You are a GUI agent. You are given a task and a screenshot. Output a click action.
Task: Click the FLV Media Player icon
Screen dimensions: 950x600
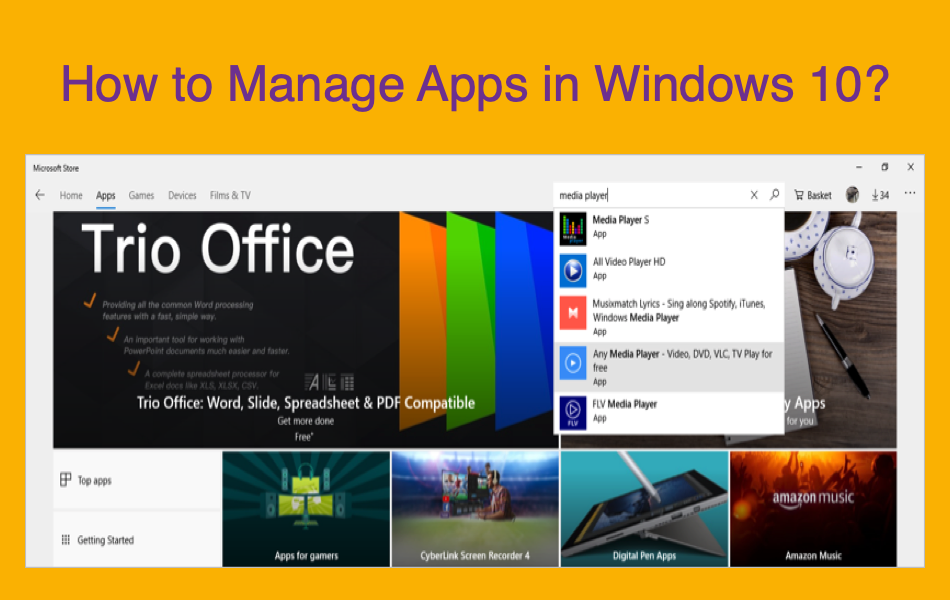573,413
